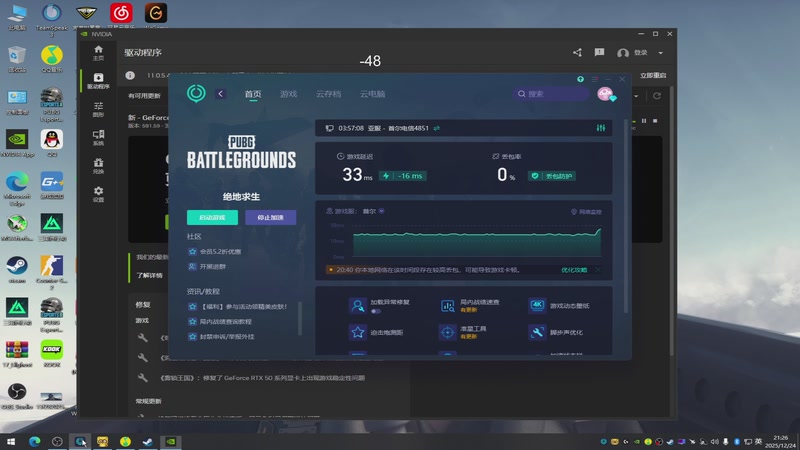Open the 封禁申诉/举报外挂 article
The height and width of the screenshot is (450, 800).
(221, 337)
